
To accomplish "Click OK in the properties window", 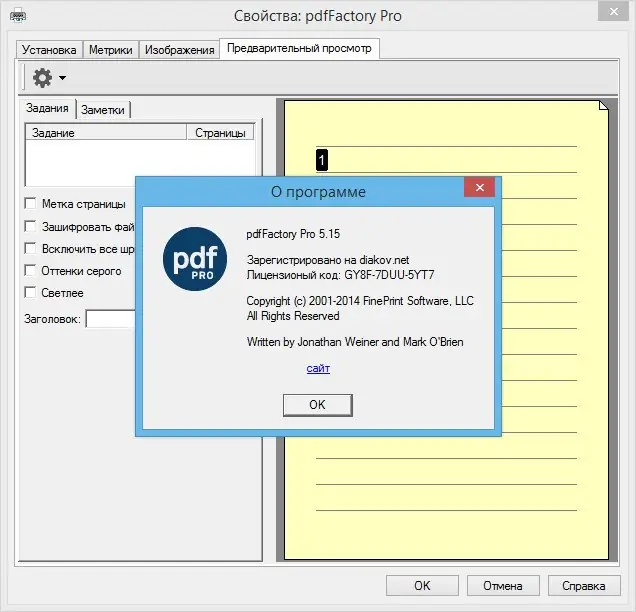I will (x=422, y=586).
